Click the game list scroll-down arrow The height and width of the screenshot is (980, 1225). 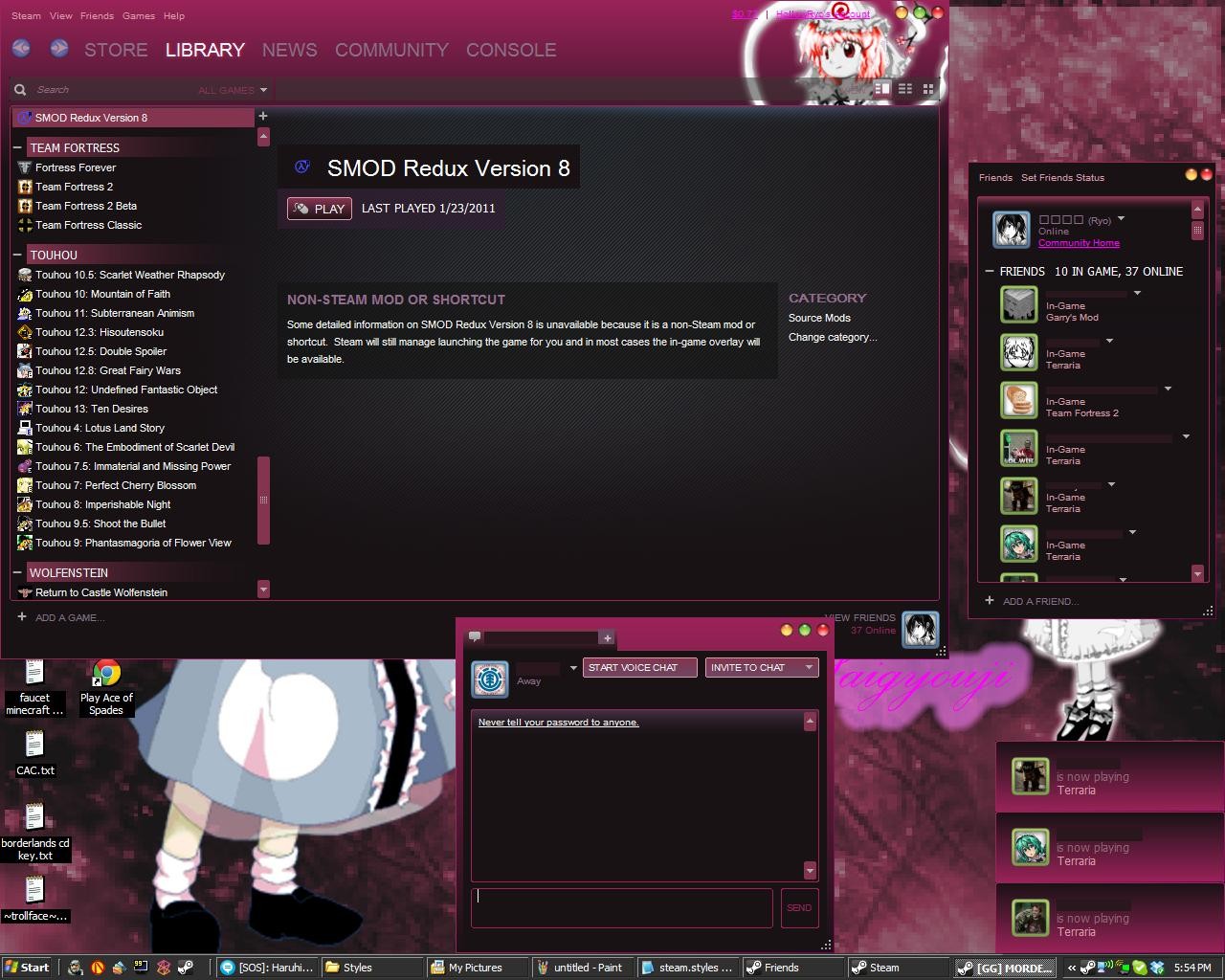263,590
